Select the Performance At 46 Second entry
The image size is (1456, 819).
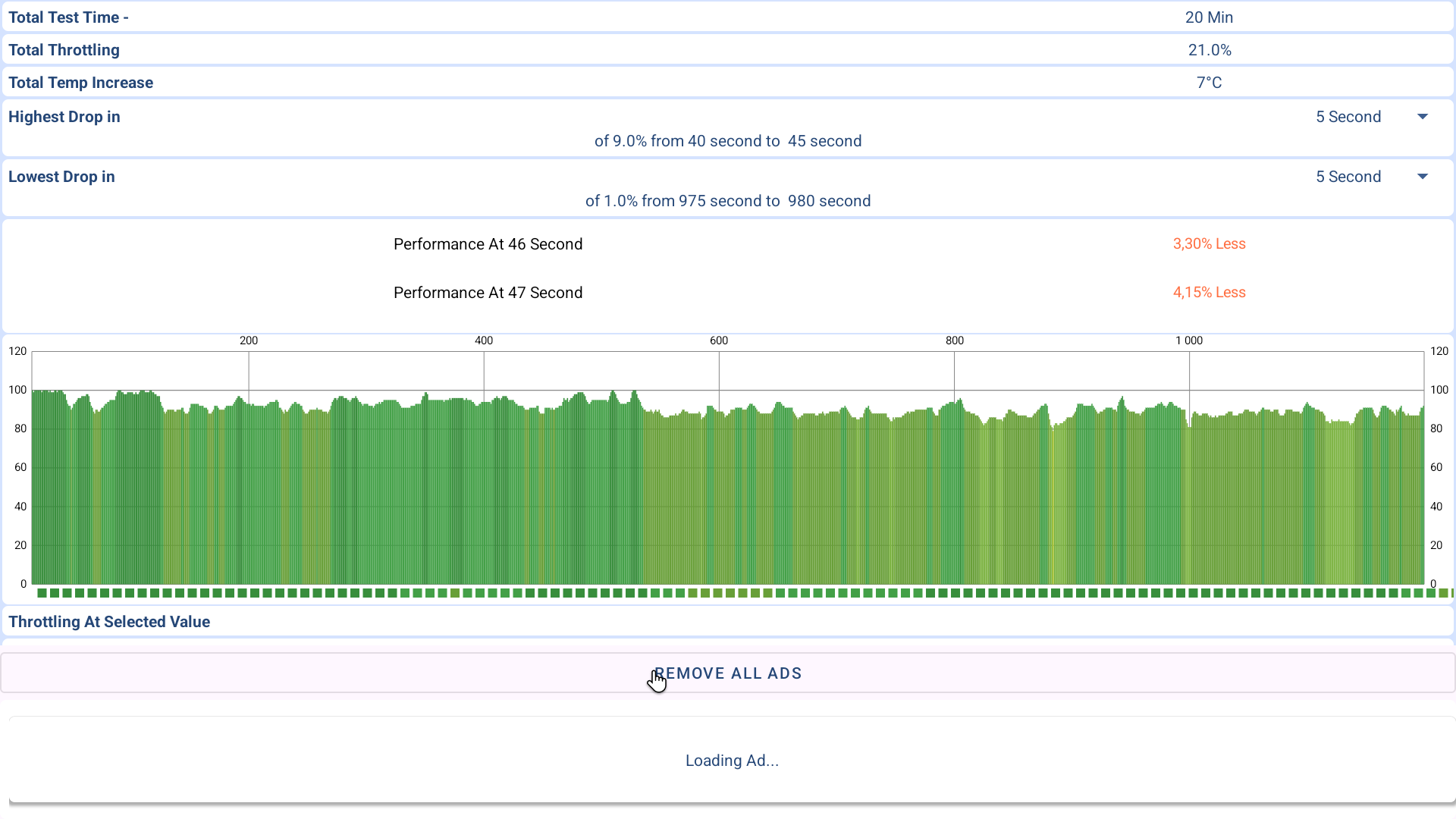[488, 244]
